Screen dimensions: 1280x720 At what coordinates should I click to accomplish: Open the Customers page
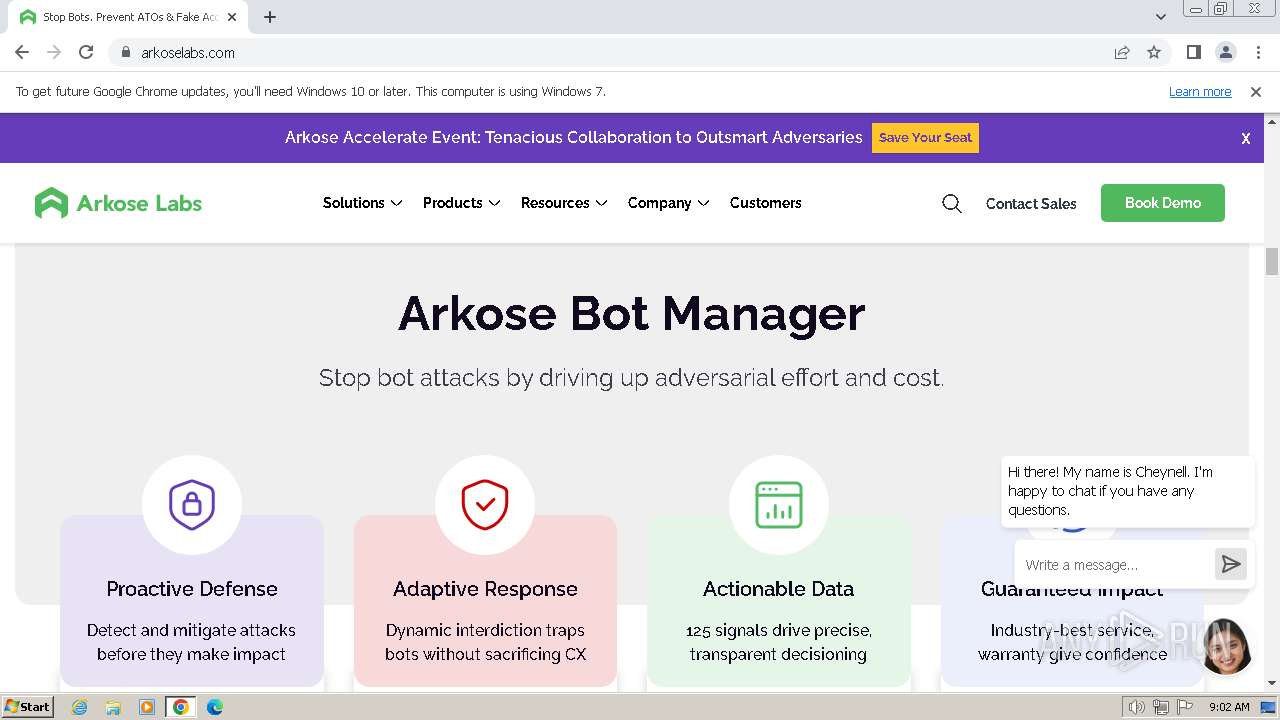pyautogui.click(x=766, y=203)
